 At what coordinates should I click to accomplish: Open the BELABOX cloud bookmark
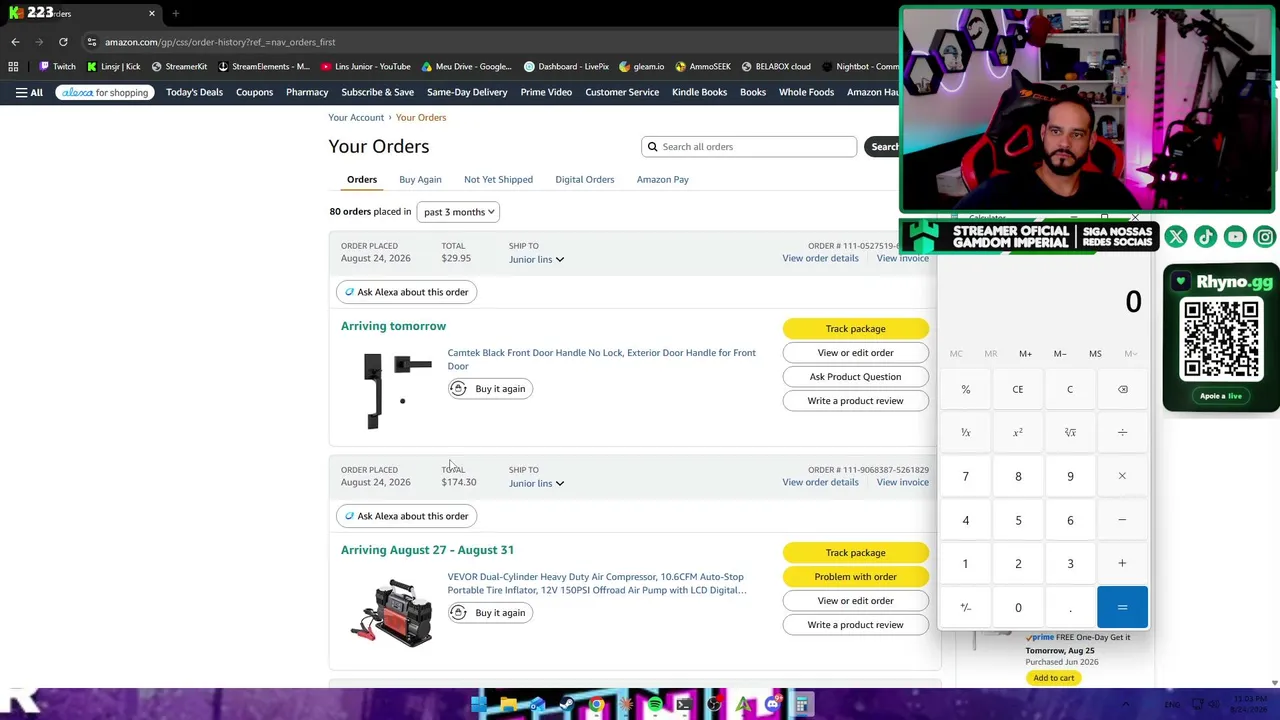pyautogui.click(x=776, y=67)
